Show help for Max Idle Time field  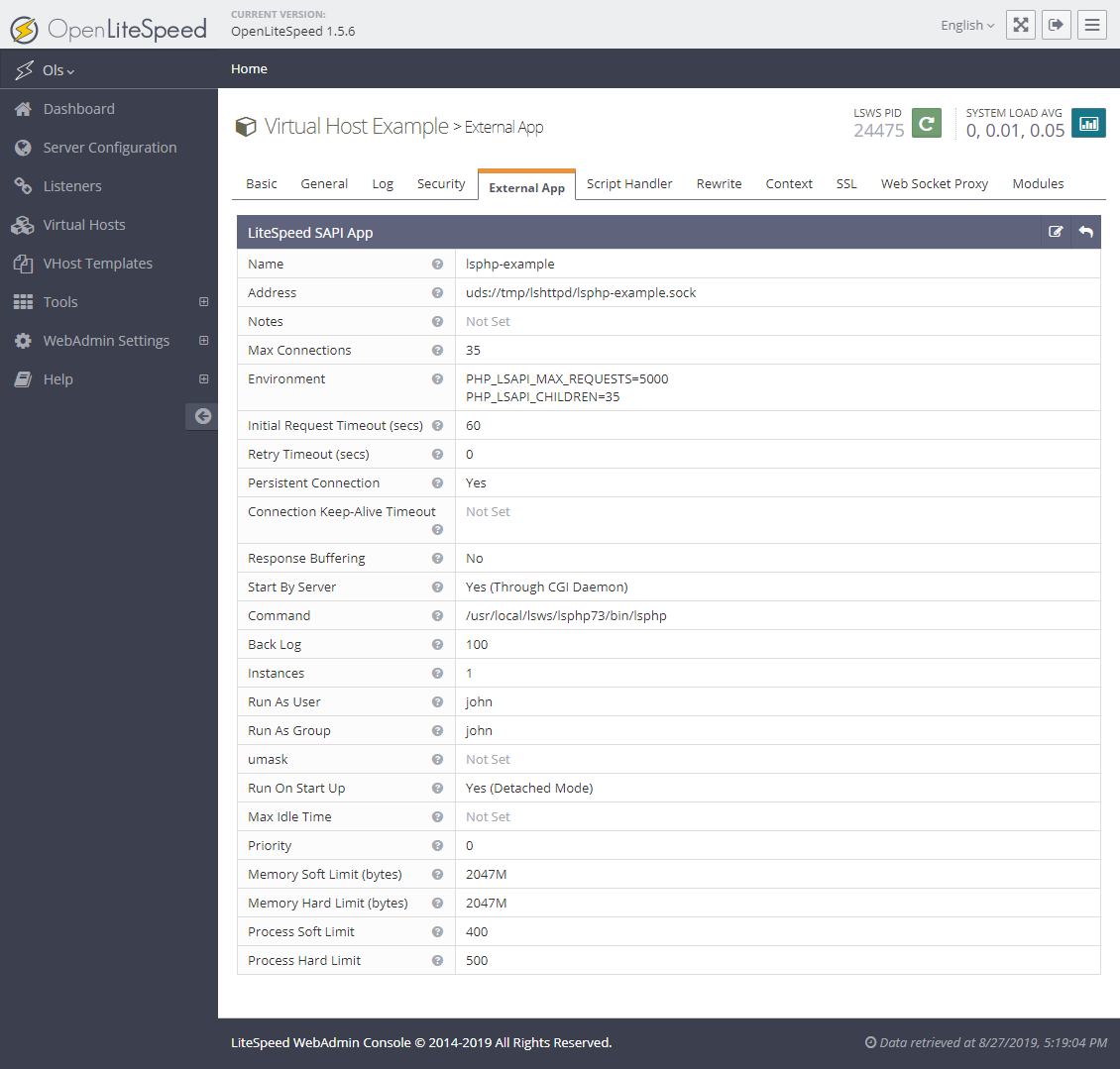[437, 817]
